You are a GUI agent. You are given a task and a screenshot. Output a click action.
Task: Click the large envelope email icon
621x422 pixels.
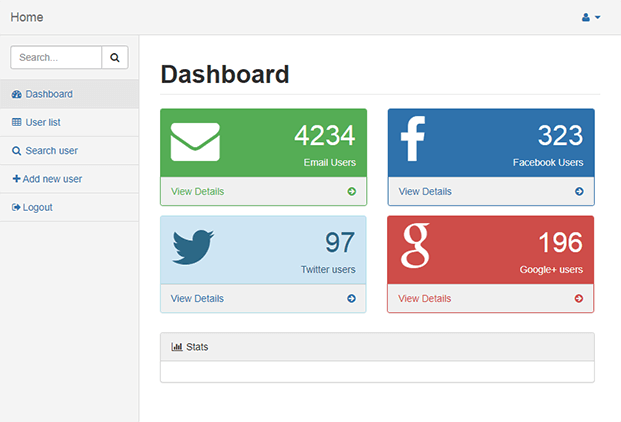[x=195, y=141]
